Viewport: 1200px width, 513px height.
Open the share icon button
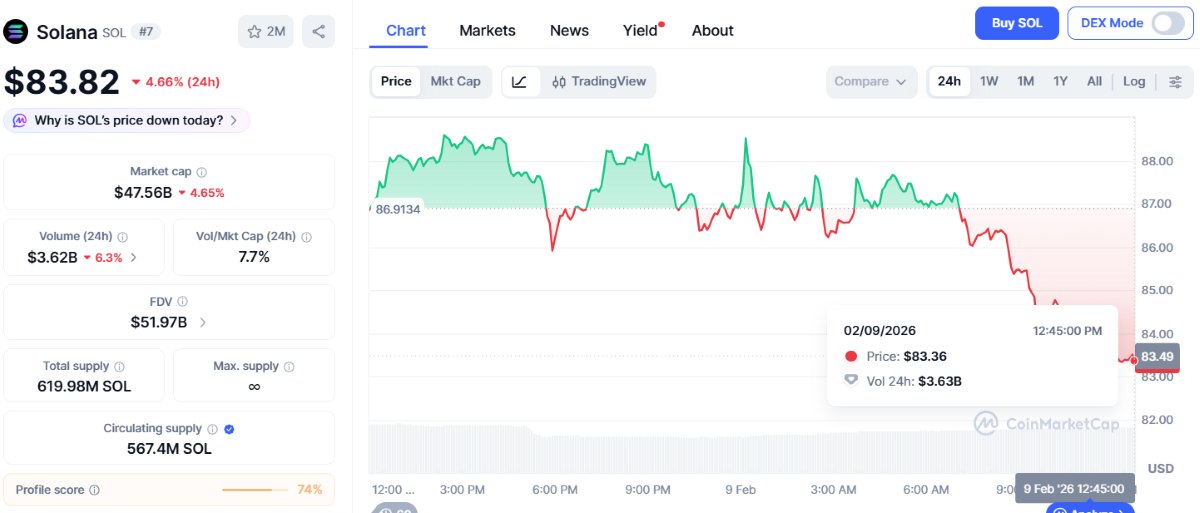pyautogui.click(x=318, y=32)
